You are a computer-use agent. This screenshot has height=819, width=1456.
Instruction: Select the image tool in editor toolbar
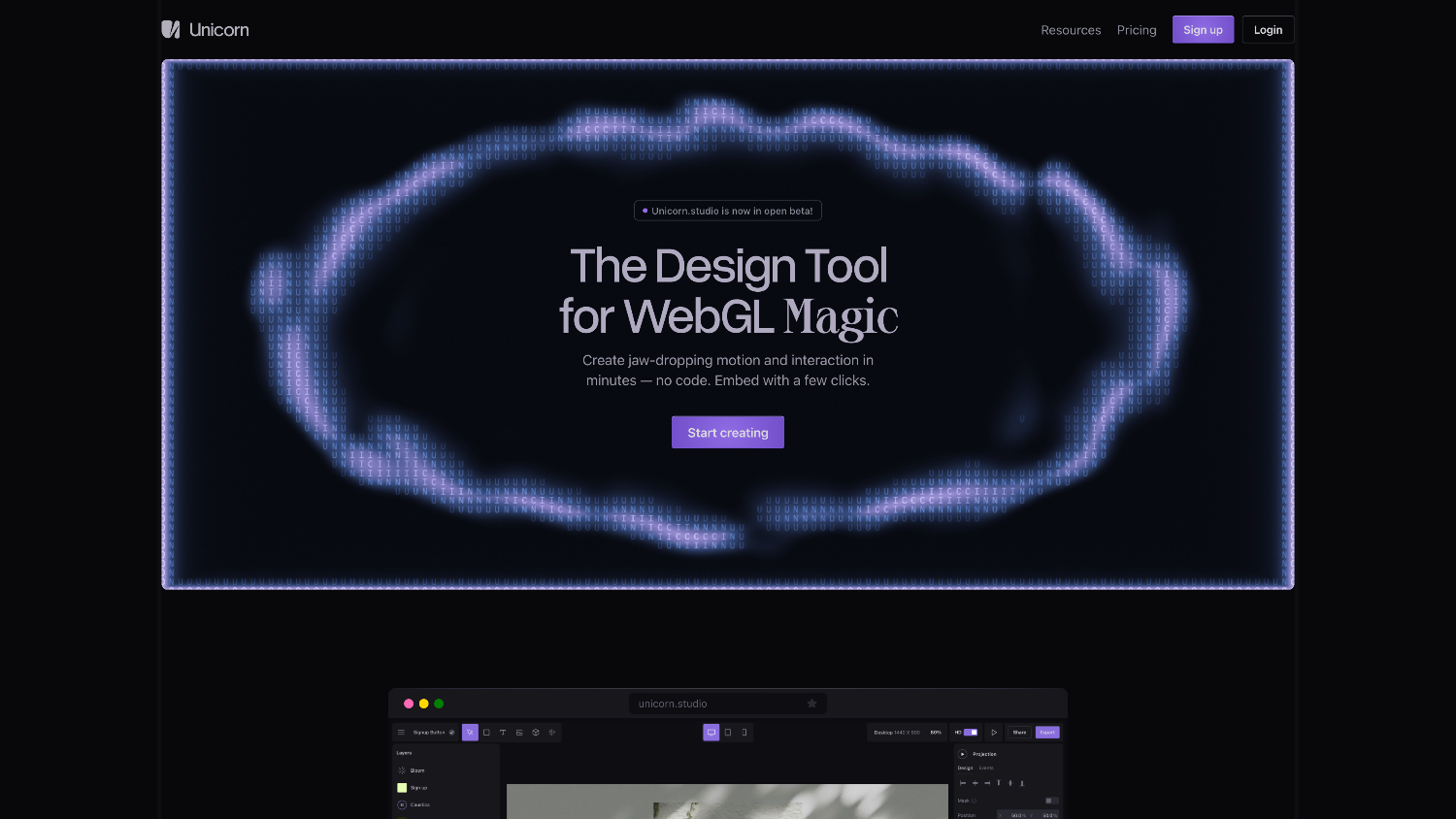519,733
